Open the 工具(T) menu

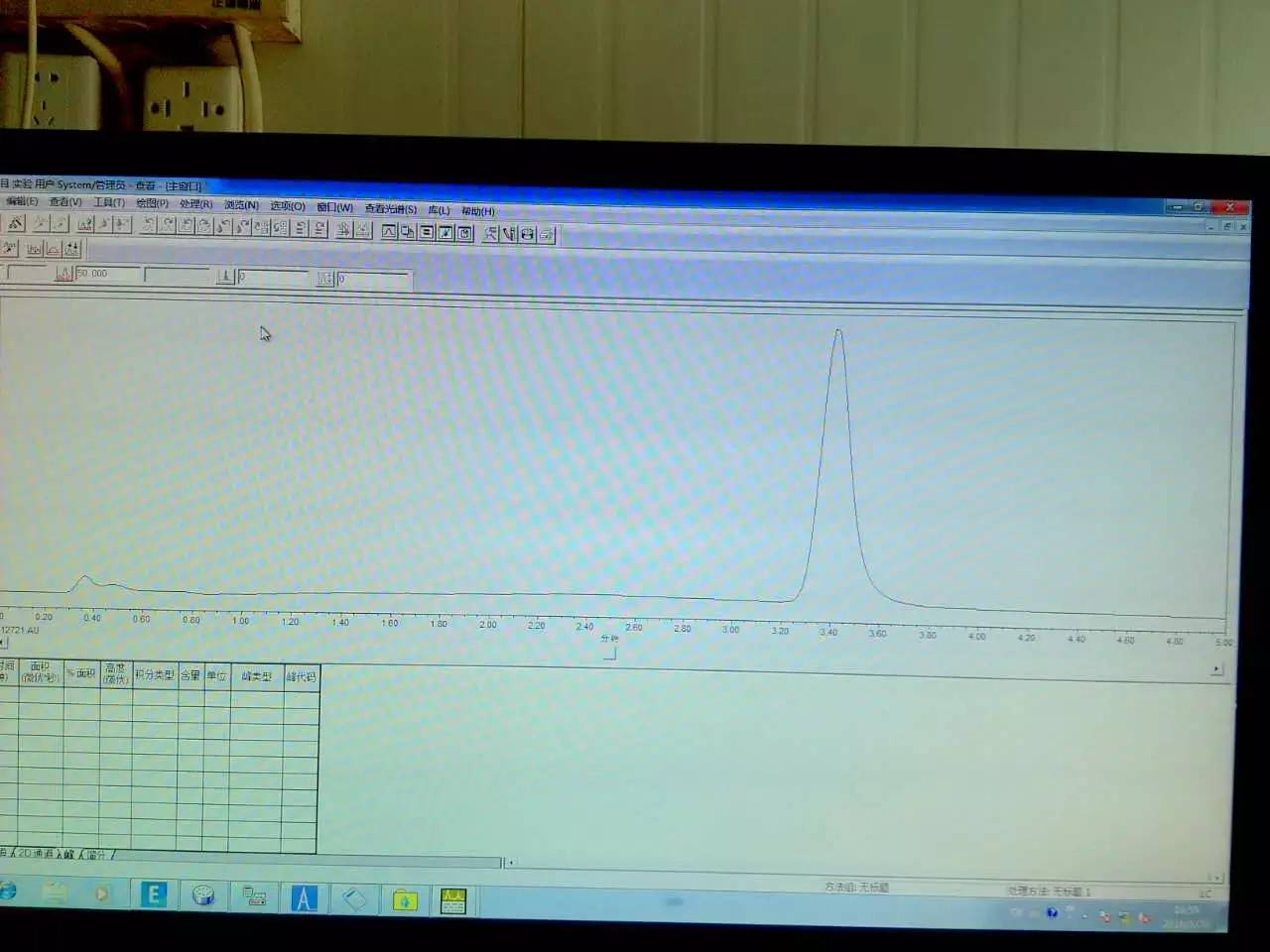coord(109,202)
